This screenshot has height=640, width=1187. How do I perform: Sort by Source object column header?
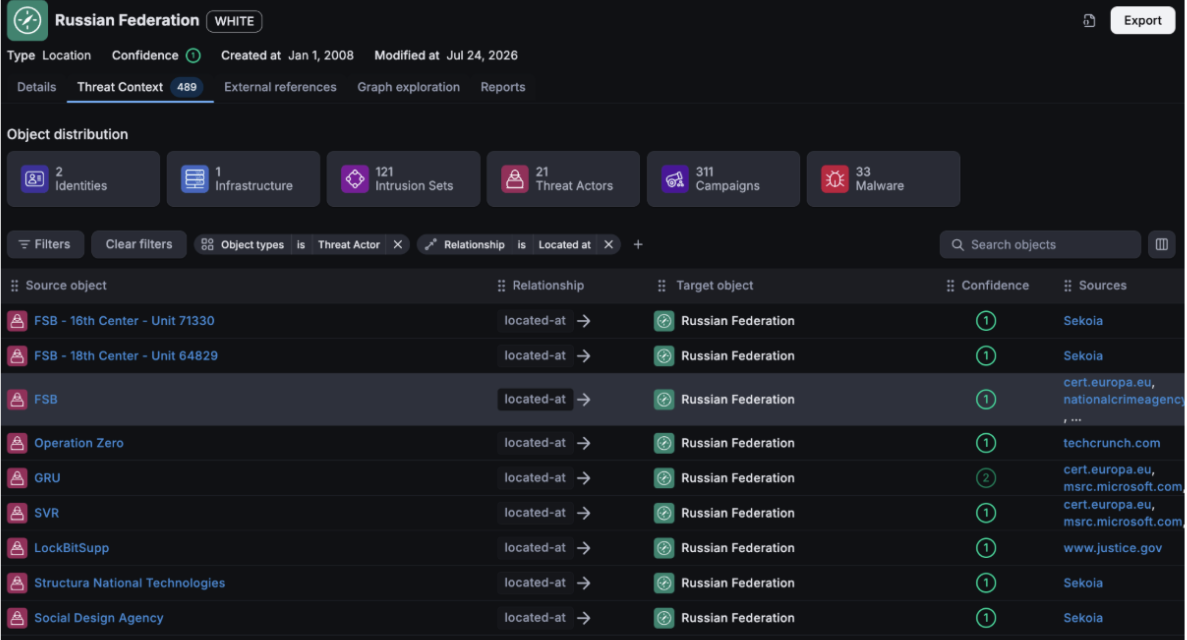pos(66,286)
